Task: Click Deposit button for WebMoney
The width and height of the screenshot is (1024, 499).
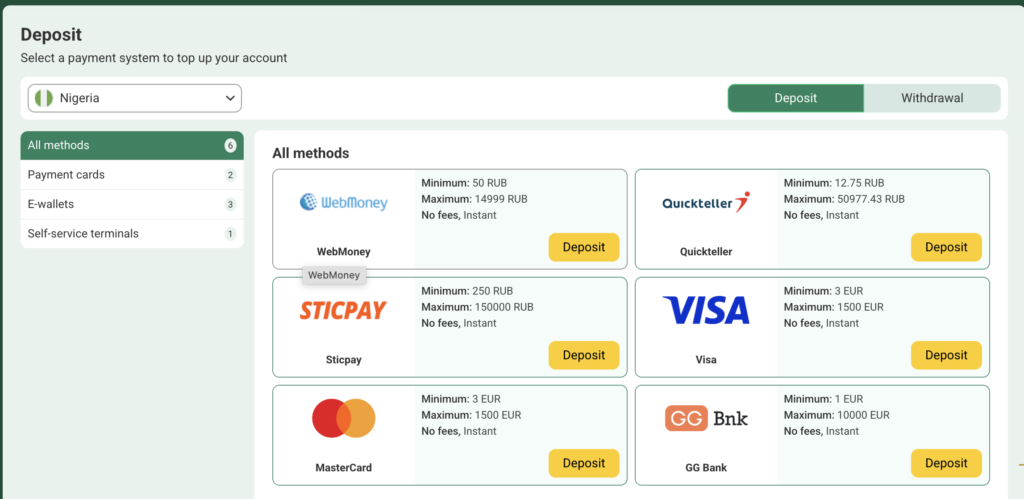Action: [x=584, y=248]
